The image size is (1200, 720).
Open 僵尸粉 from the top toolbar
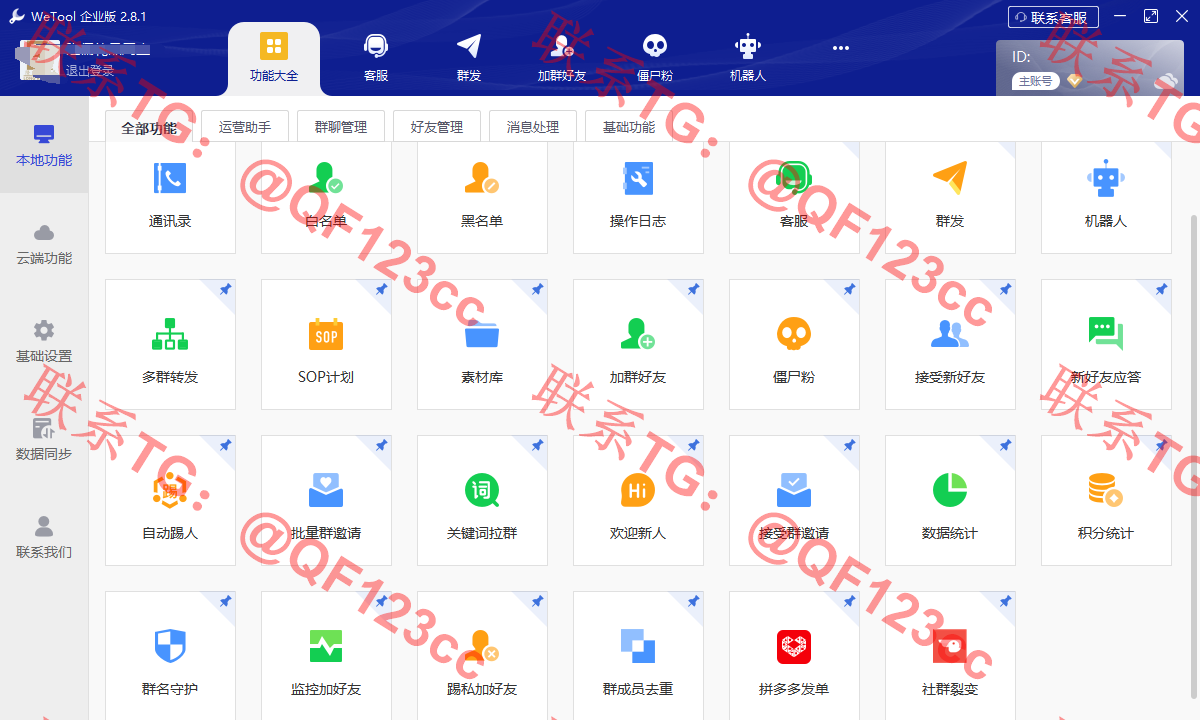point(655,58)
